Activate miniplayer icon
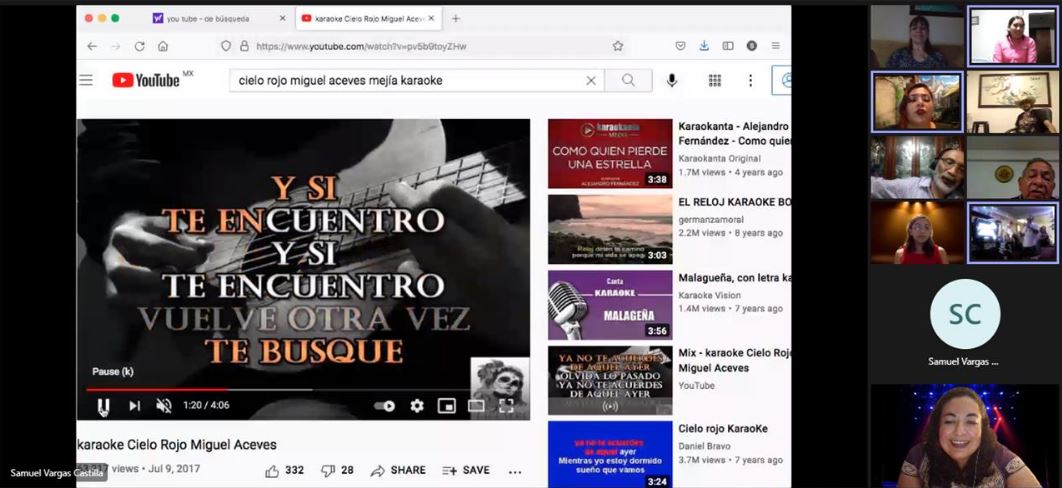Image resolution: width=1062 pixels, height=488 pixels. tap(446, 405)
